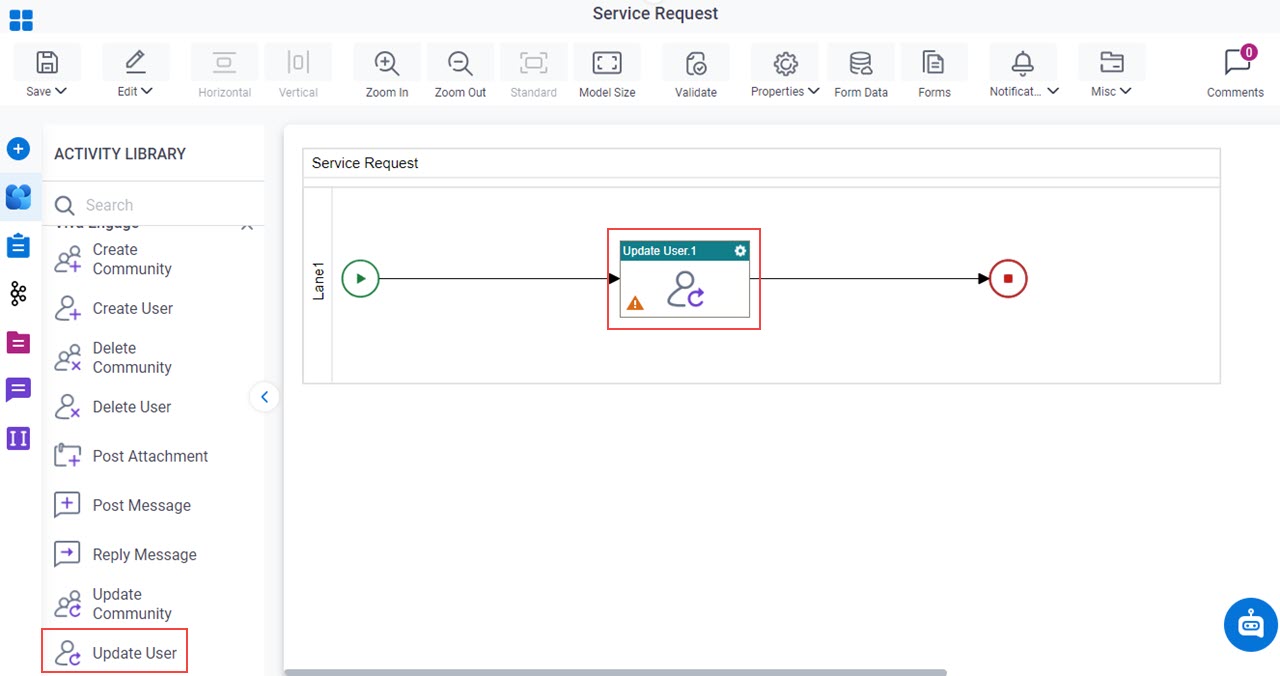Viewport: 1280px width, 676px height.
Task: Expand the Properties dropdown arrow
Action: pos(814,91)
